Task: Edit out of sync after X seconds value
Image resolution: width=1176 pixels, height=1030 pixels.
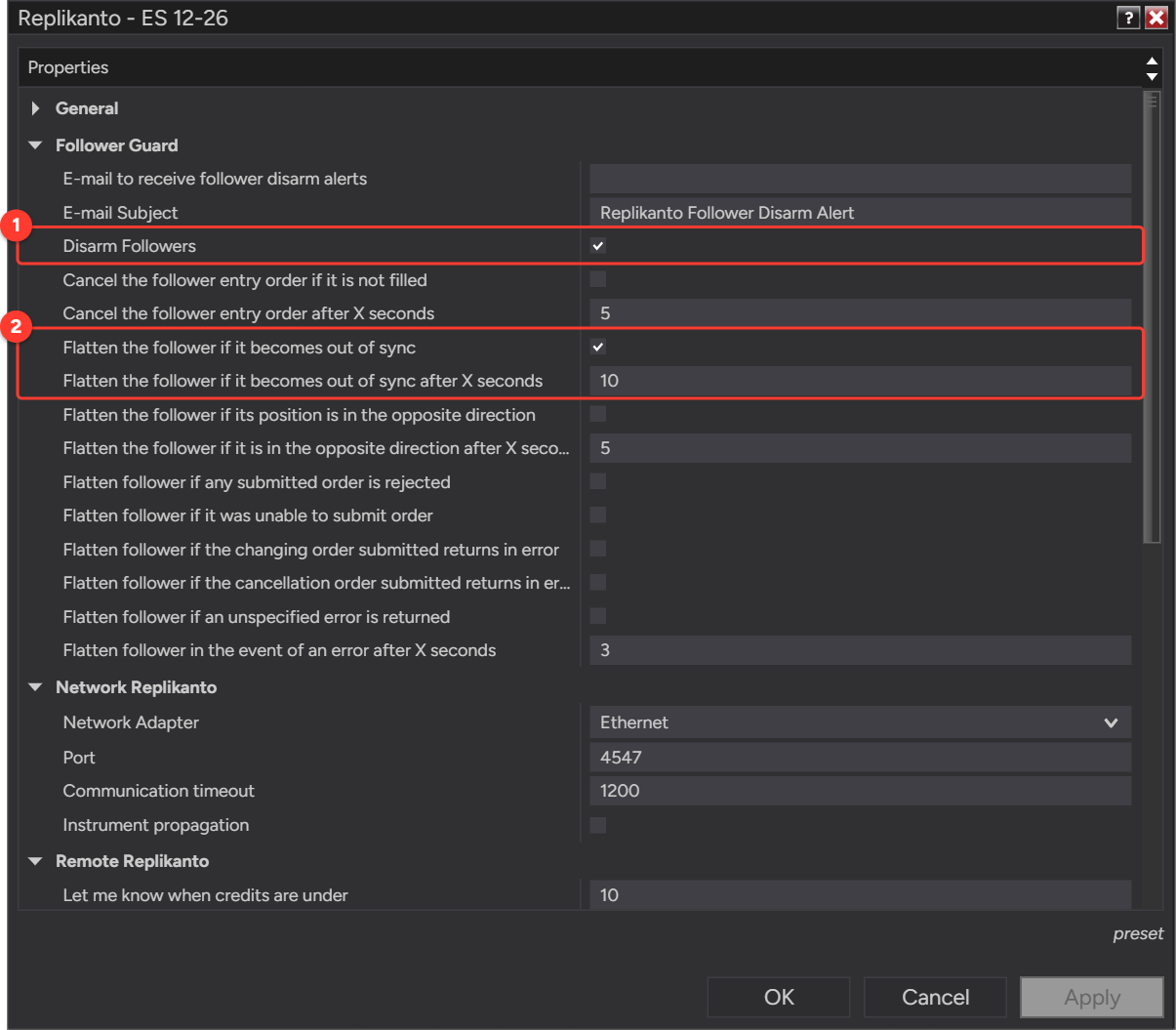Action: click(860, 381)
